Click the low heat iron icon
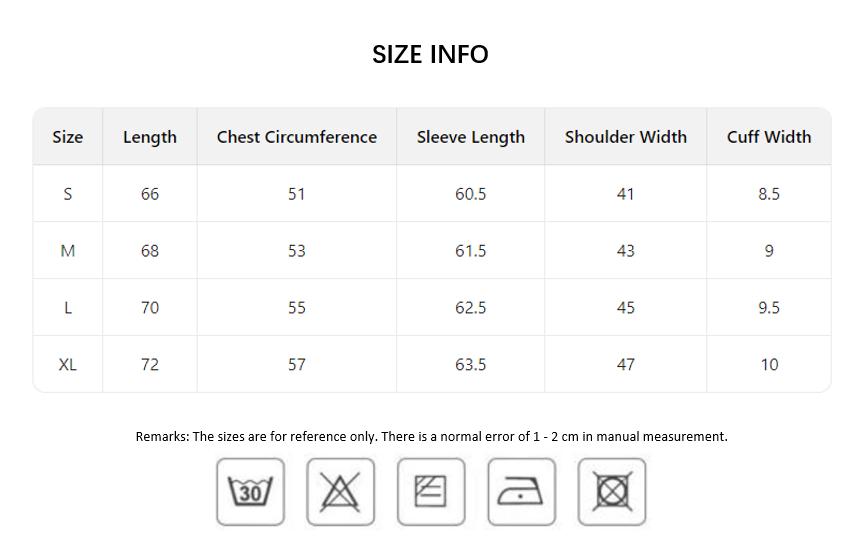This screenshot has height=538, width=862. (521, 491)
